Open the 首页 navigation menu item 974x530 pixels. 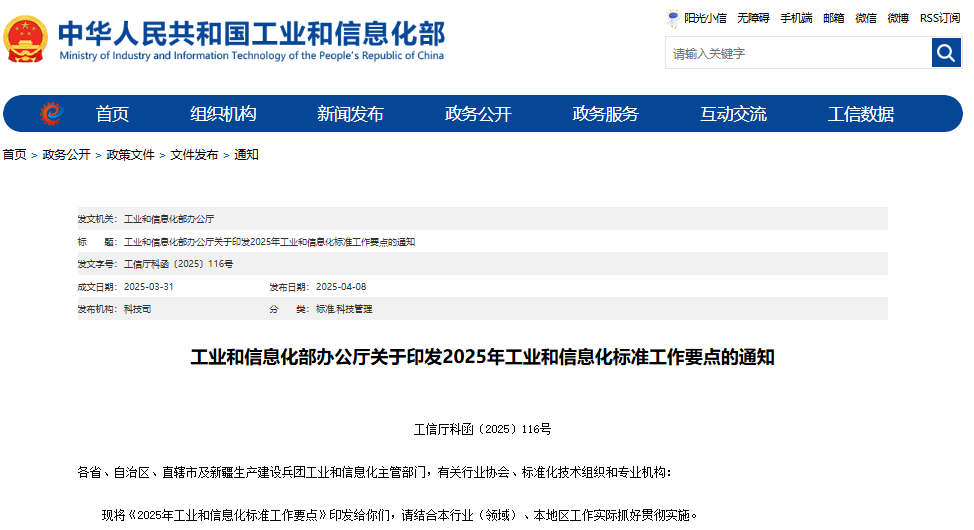click(112, 114)
